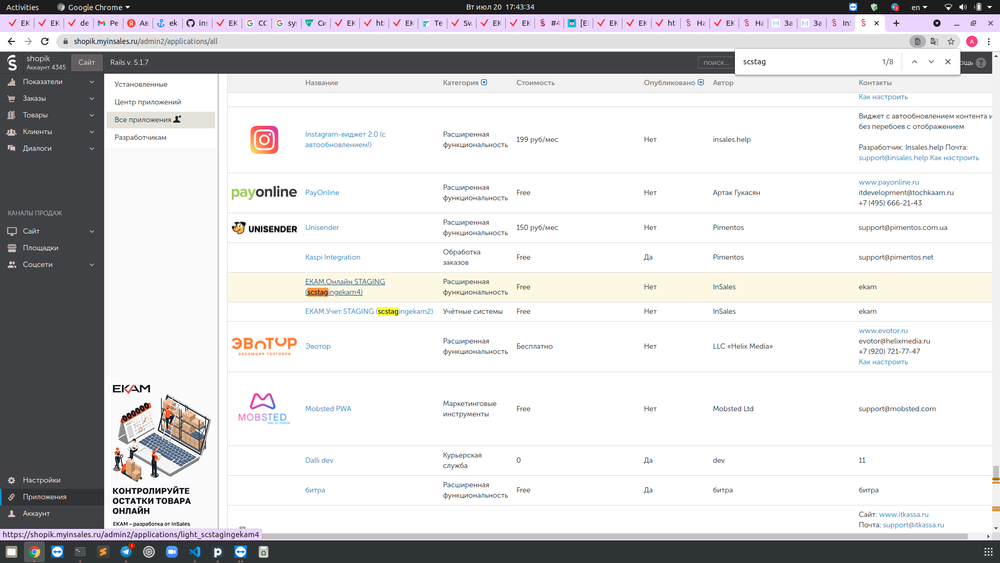Open the Центр приложений section
Image resolution: width=1000 pixels, height=563 pixels.
click(x=148, y=102)
